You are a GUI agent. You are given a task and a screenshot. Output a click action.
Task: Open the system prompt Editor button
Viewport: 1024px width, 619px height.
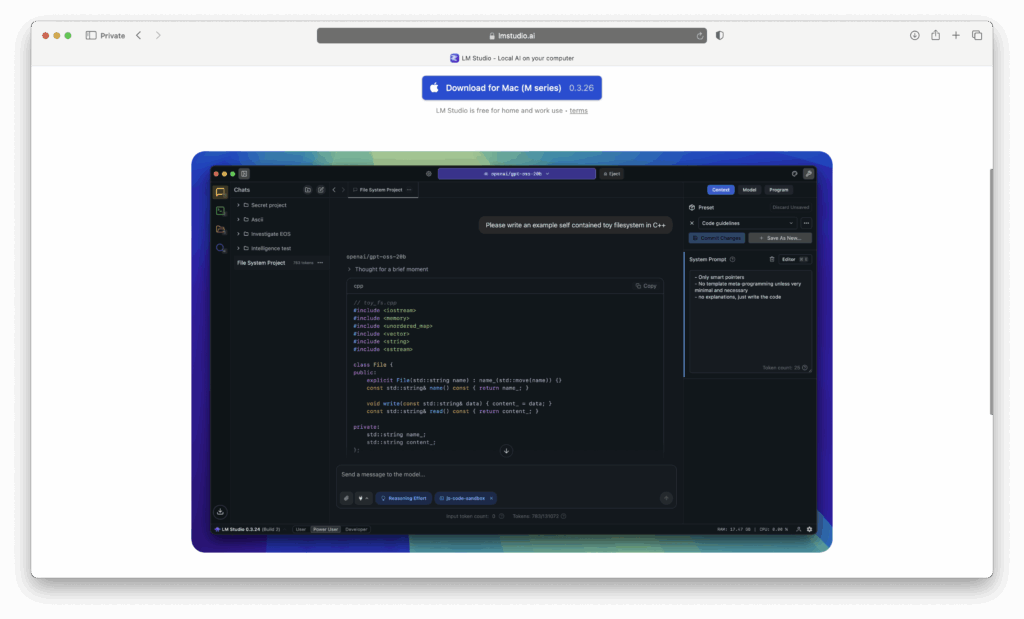pos(795,259)
